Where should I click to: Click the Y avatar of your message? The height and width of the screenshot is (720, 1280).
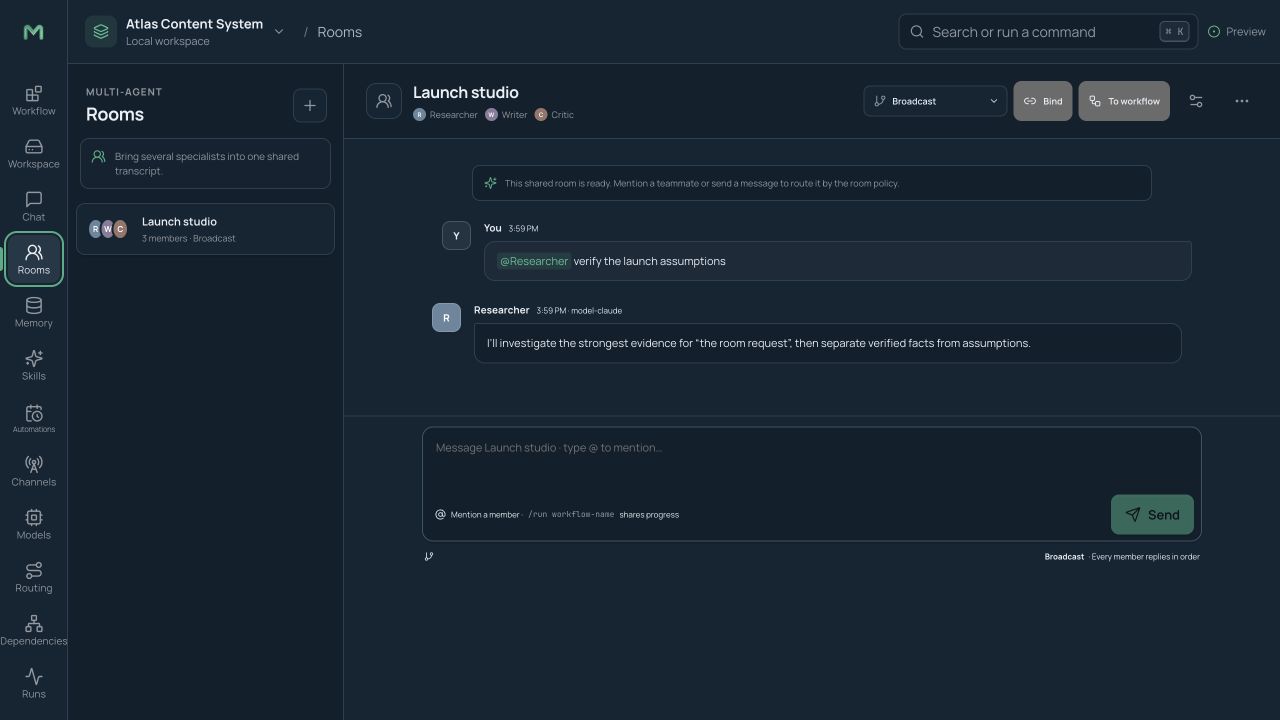(x=456, y=235)
